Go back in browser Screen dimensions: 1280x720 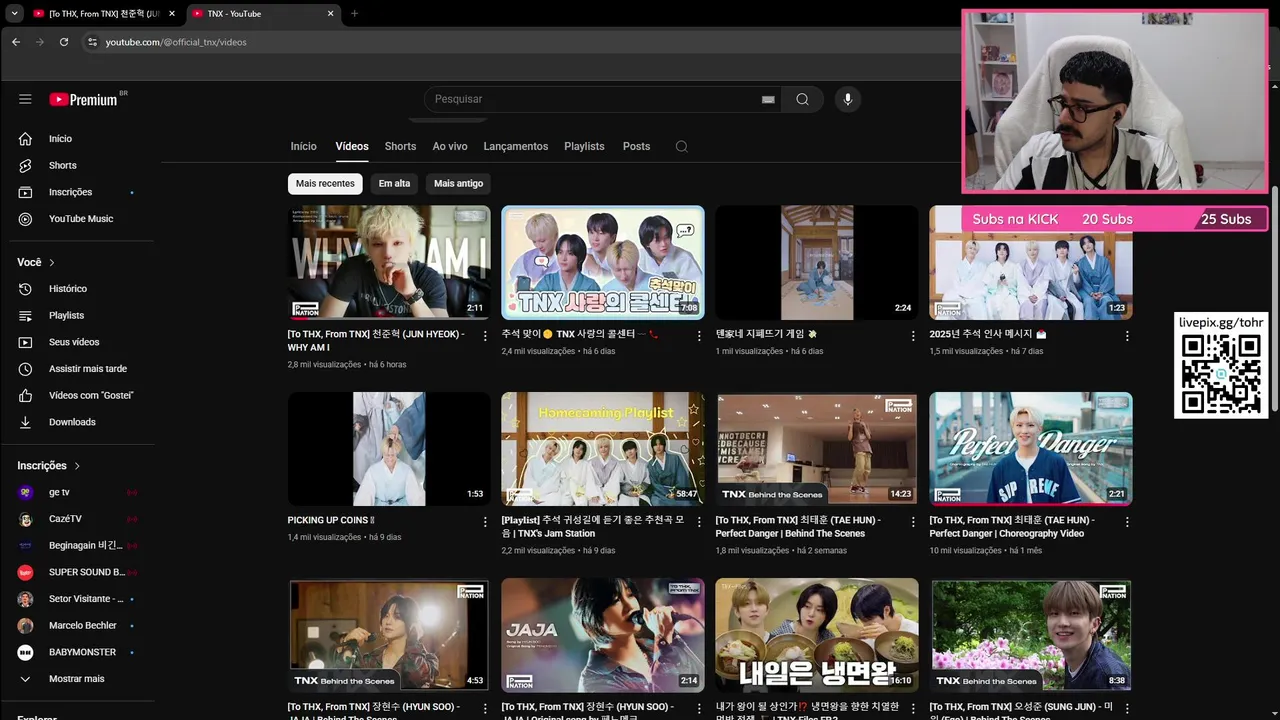15,42
